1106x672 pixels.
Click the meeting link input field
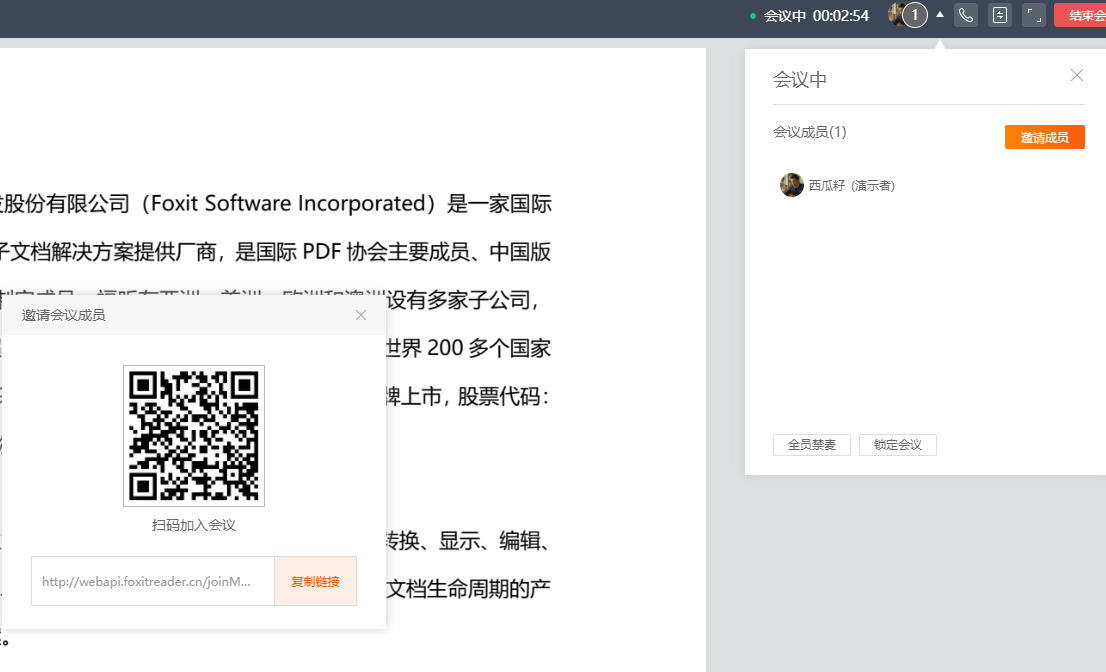152,581
